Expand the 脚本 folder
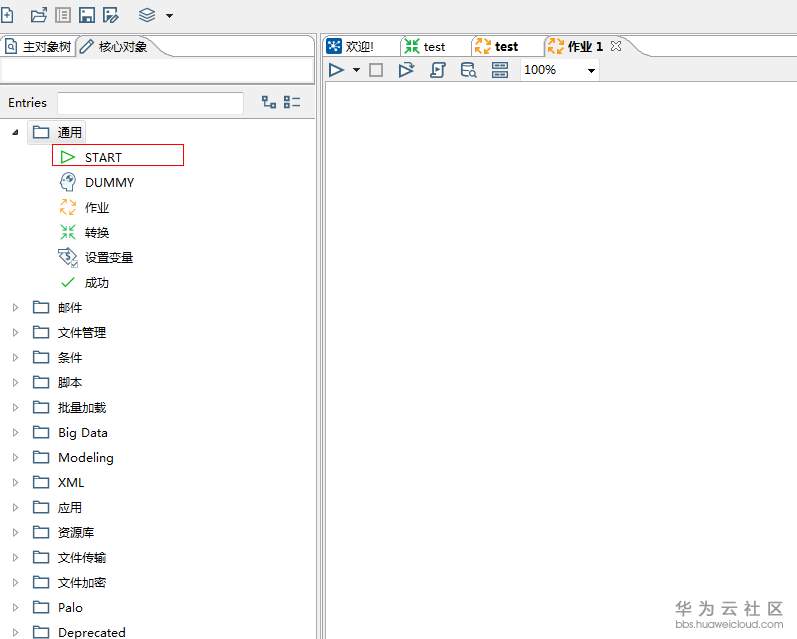 point(15,382)
